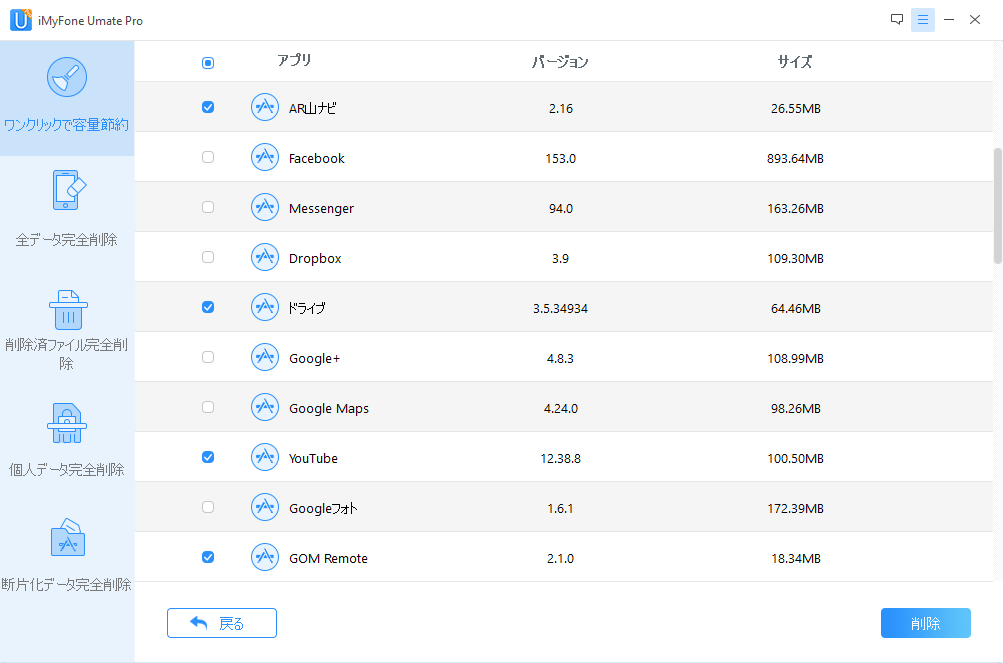The height and width of the screenshot is (663, 1003).
Task: Switch to 全データ完全削除 tab label
Action: (x=67, y=240)
